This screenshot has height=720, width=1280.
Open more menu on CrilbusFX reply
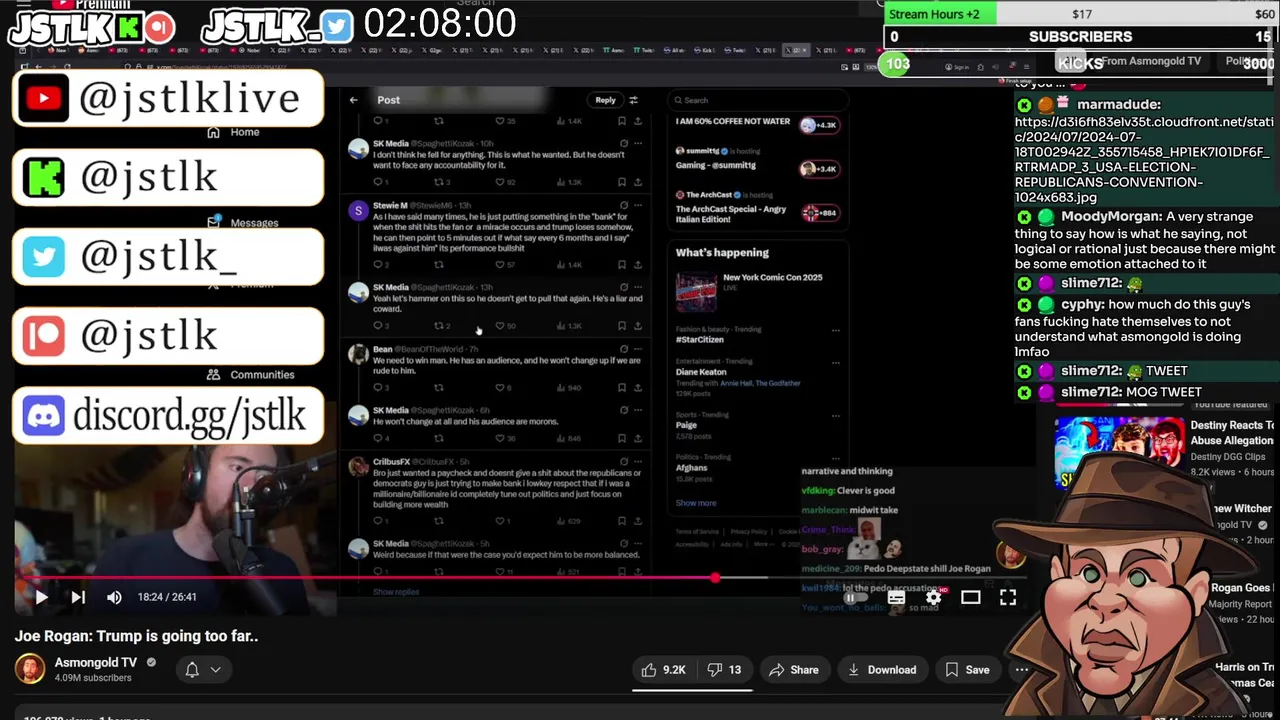[637, 461]
